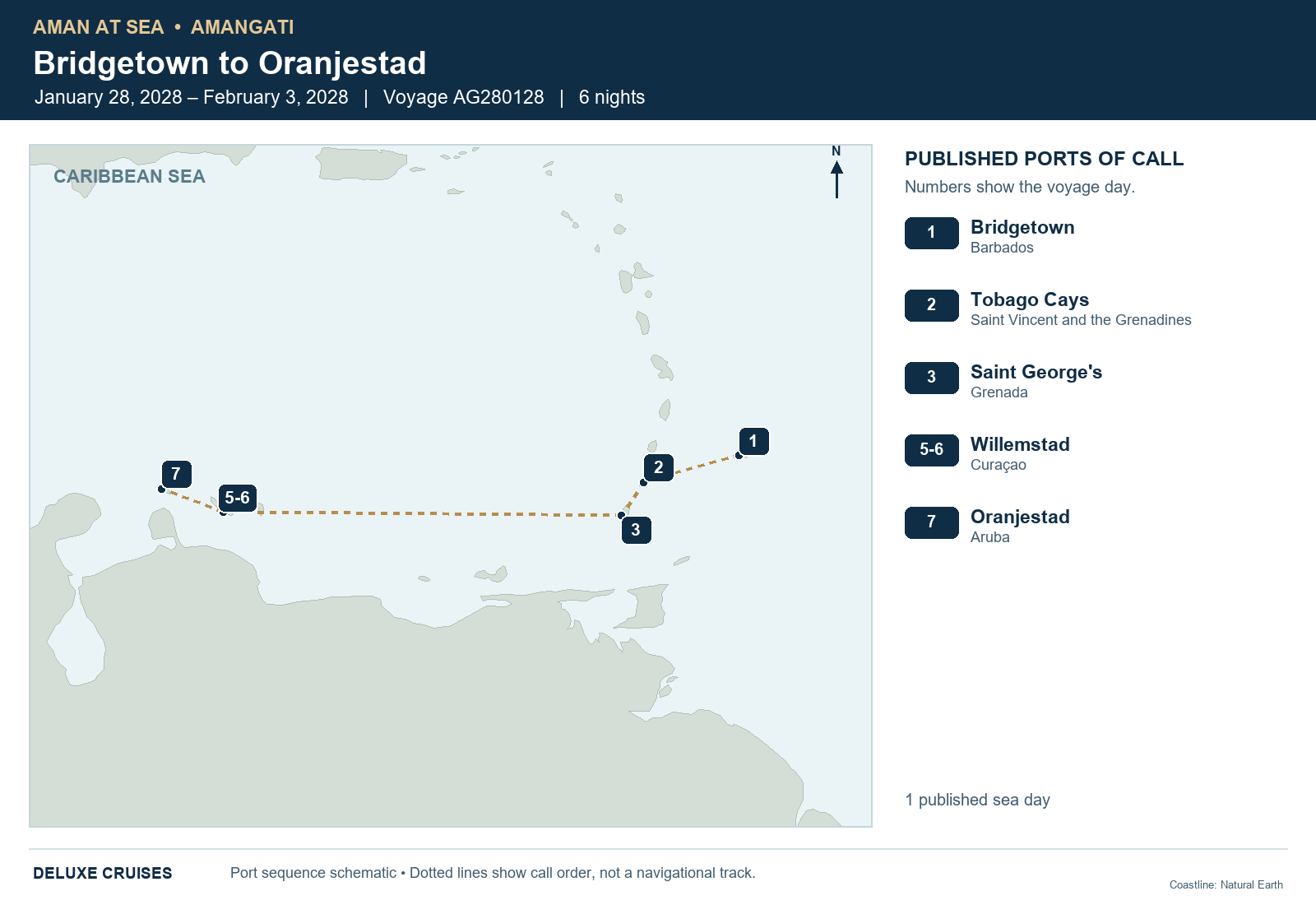The image size is (1316, 905).
Task: Click the Published Ports of Call heading
Action: (1044, 159)
